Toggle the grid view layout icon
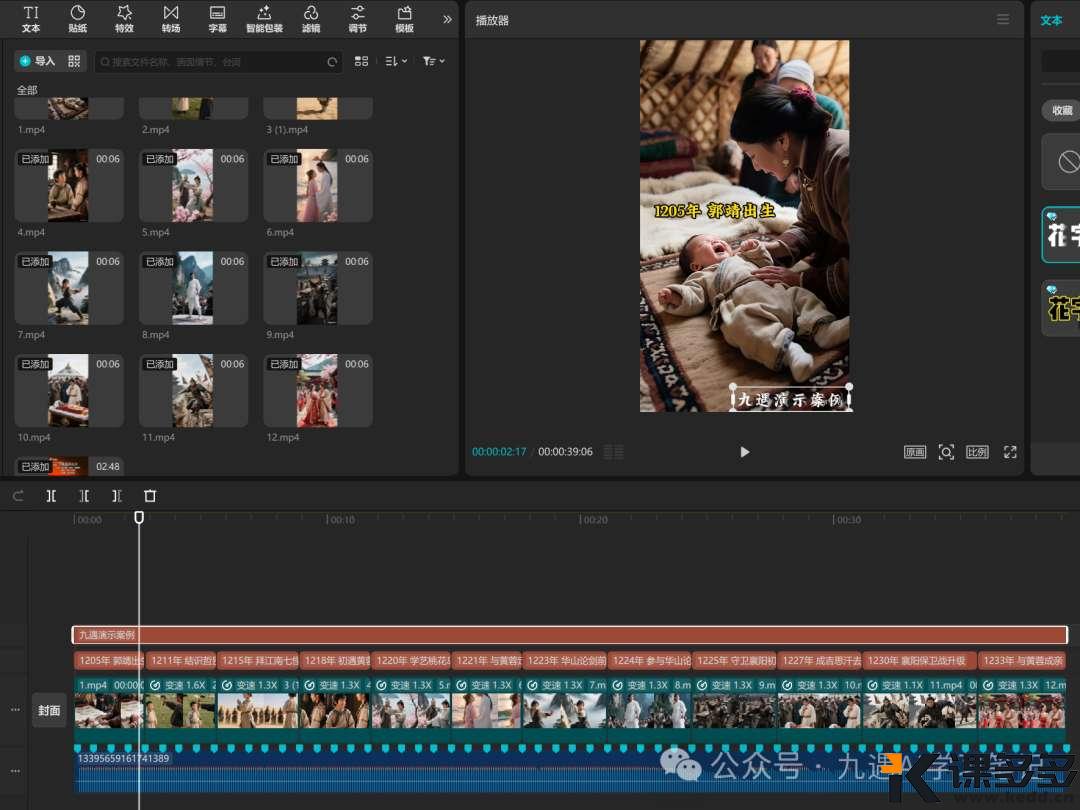1080x810 pixels. [x=362, y=61]
